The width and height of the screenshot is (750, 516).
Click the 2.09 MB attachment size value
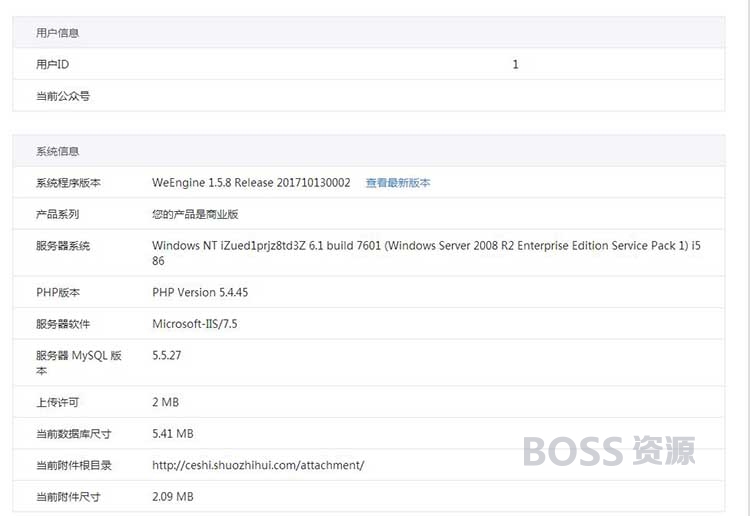pyautogui.click(x=173, y=497)
